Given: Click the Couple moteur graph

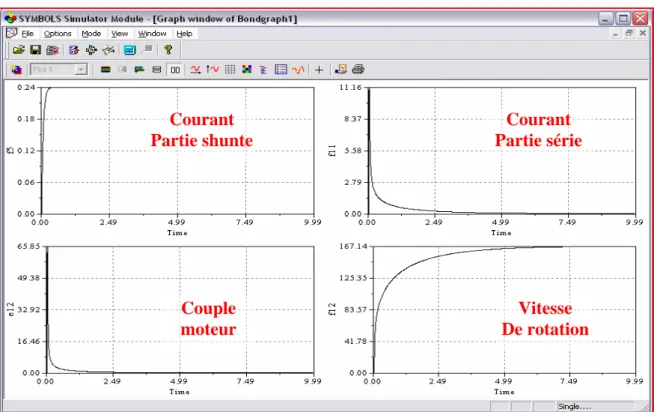Looking at the screenshot, I should pyautogui.click(x=180, y=309).
